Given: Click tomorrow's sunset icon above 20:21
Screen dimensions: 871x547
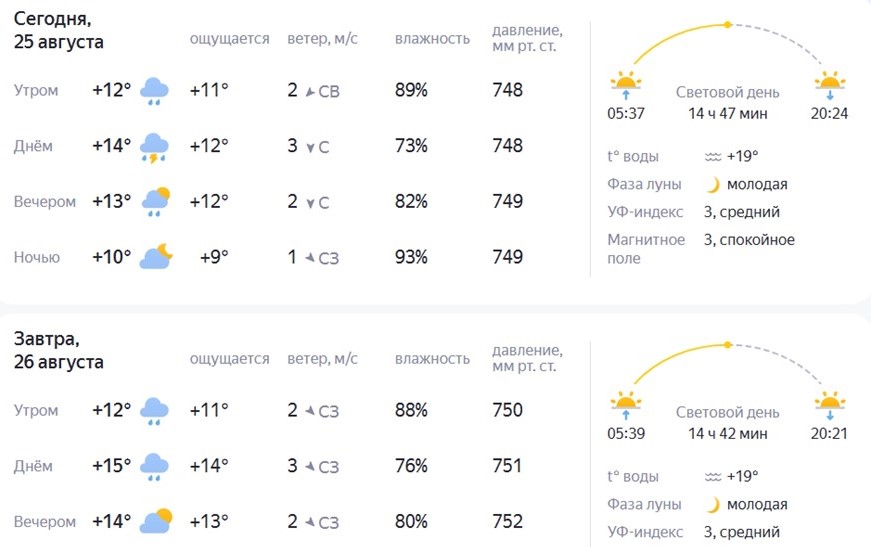Looking at the screenshot, I should (x=830, y=405).
